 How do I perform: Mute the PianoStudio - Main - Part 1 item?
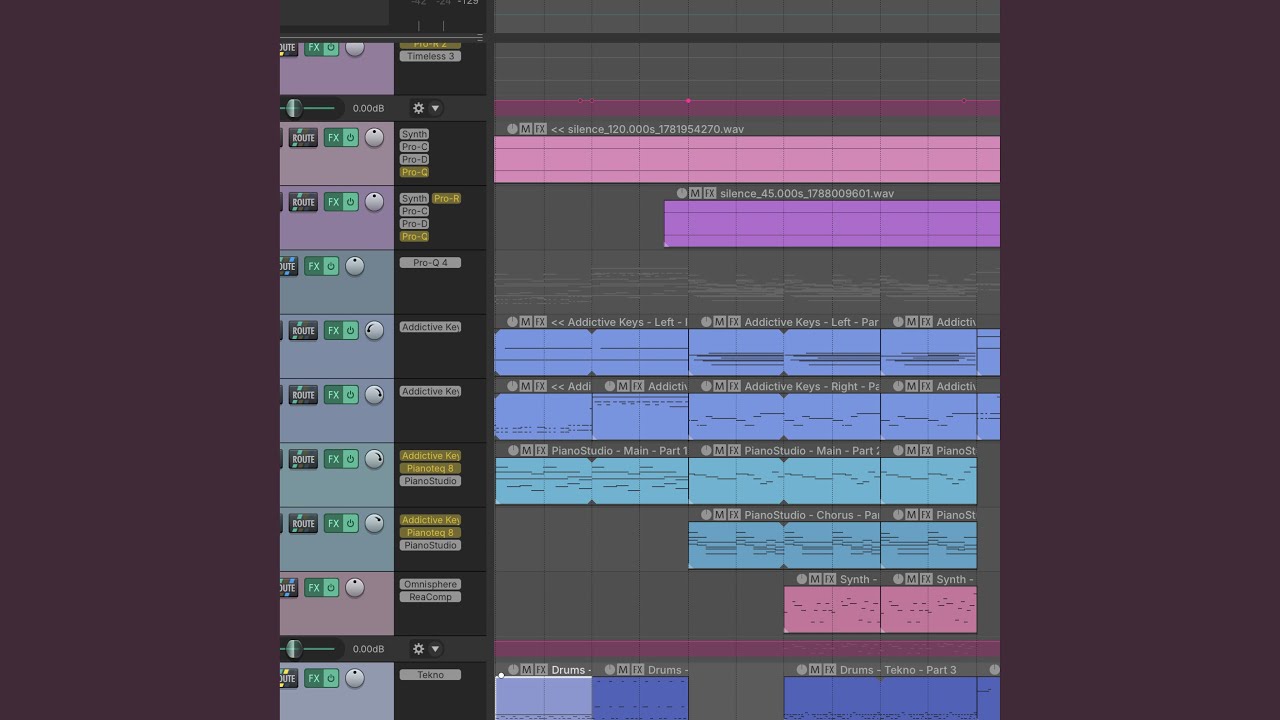point(526,451)
